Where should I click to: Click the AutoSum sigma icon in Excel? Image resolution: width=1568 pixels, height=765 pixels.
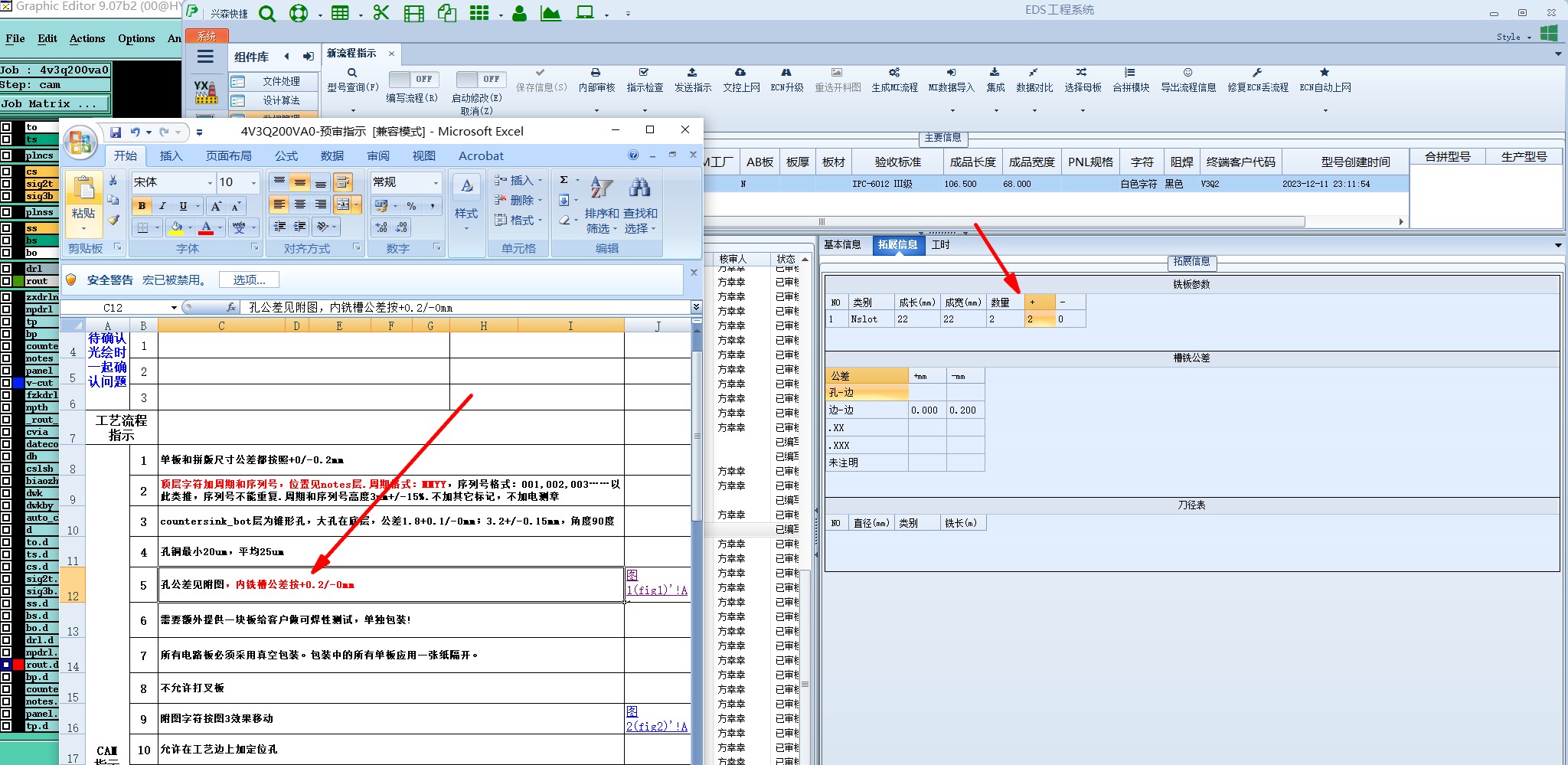pyautogui.click(x=564, y=181)
